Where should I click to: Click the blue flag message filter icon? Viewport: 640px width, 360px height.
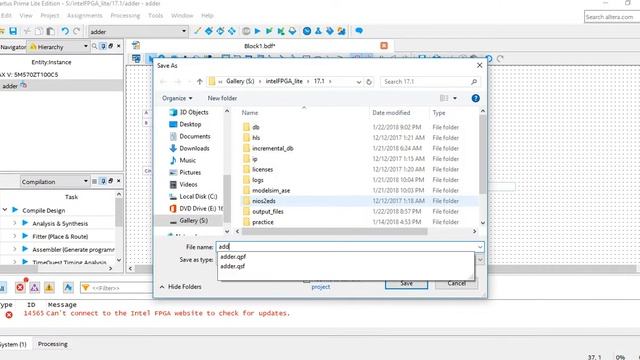point(68,287)
